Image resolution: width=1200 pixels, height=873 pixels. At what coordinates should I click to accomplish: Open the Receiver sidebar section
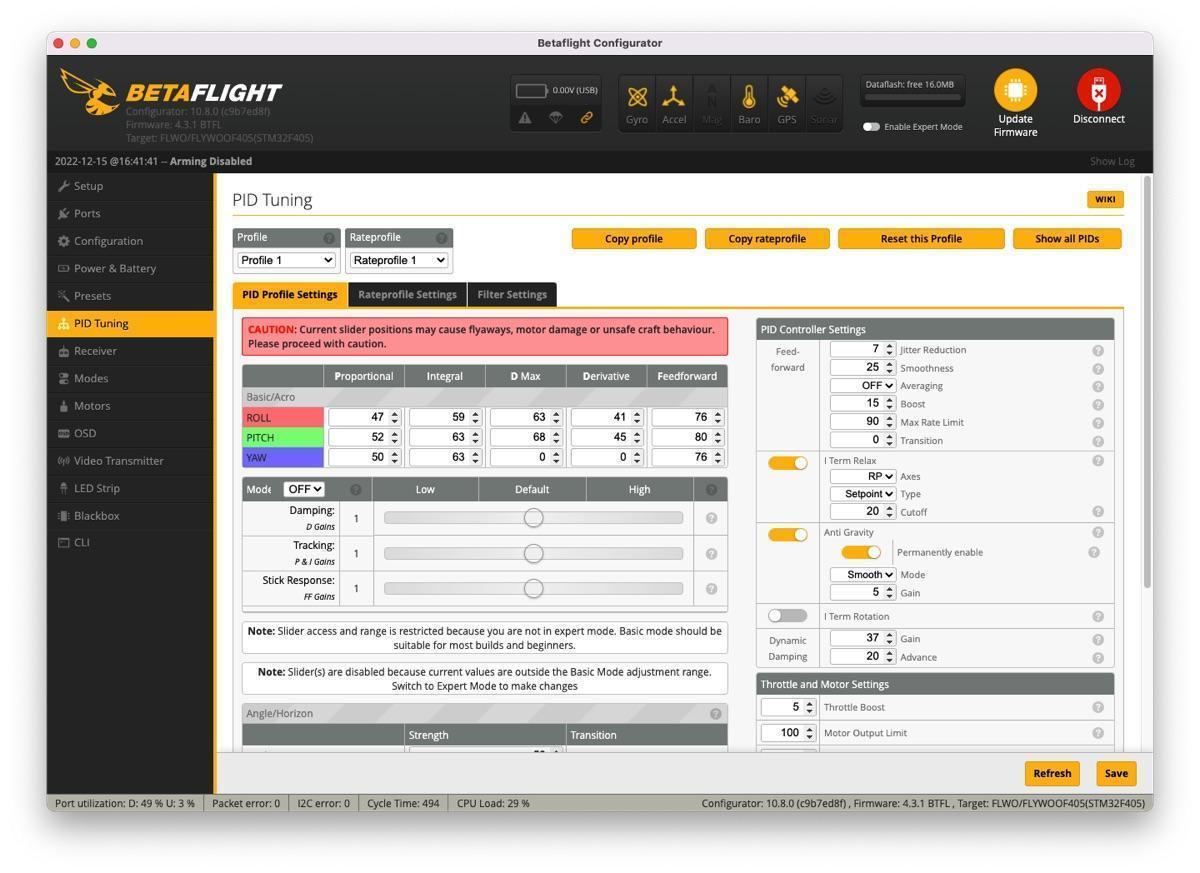click(130, 351)
